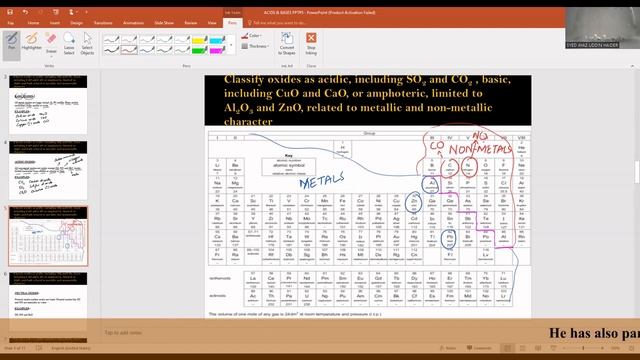The image size is (640, 360).
Task: Click the zoom out minus button
Action: [564, 348]
